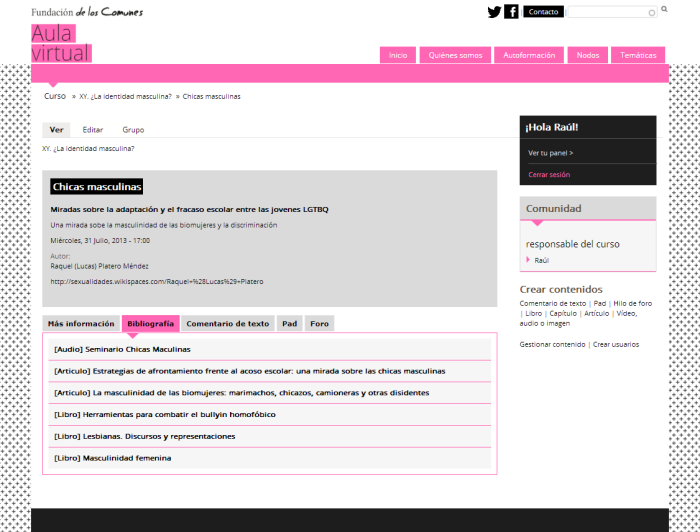
Task: Open the Twitter icon link
Action: [x=494, y=12]
